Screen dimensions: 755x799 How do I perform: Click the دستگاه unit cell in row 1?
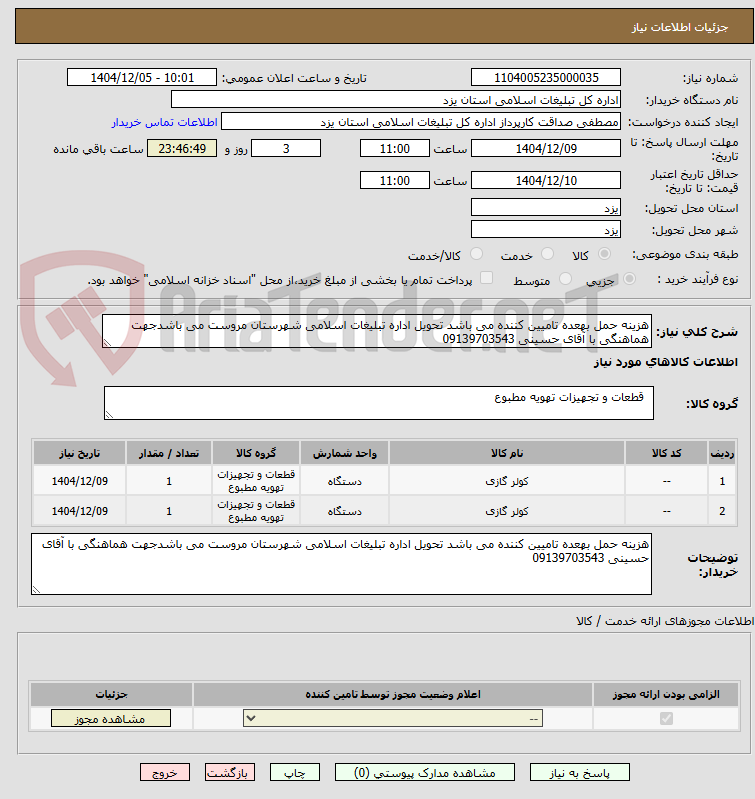345,482
